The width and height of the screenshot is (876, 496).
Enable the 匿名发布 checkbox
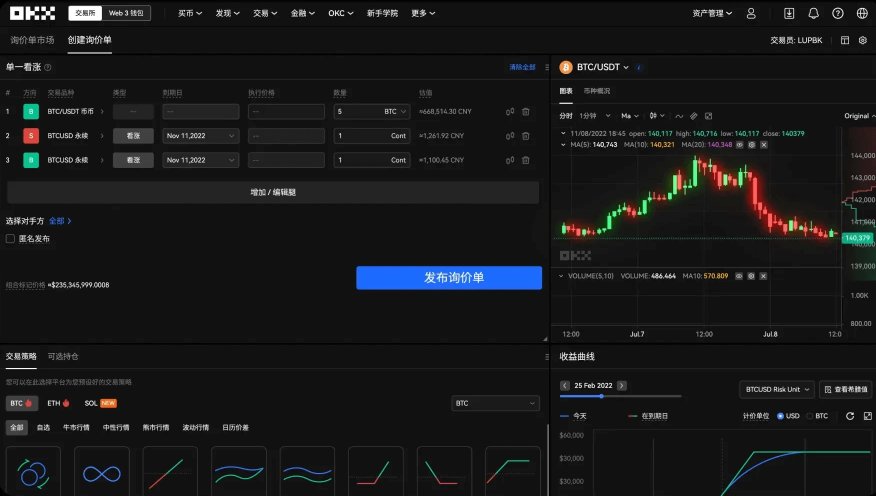[11, 239]
